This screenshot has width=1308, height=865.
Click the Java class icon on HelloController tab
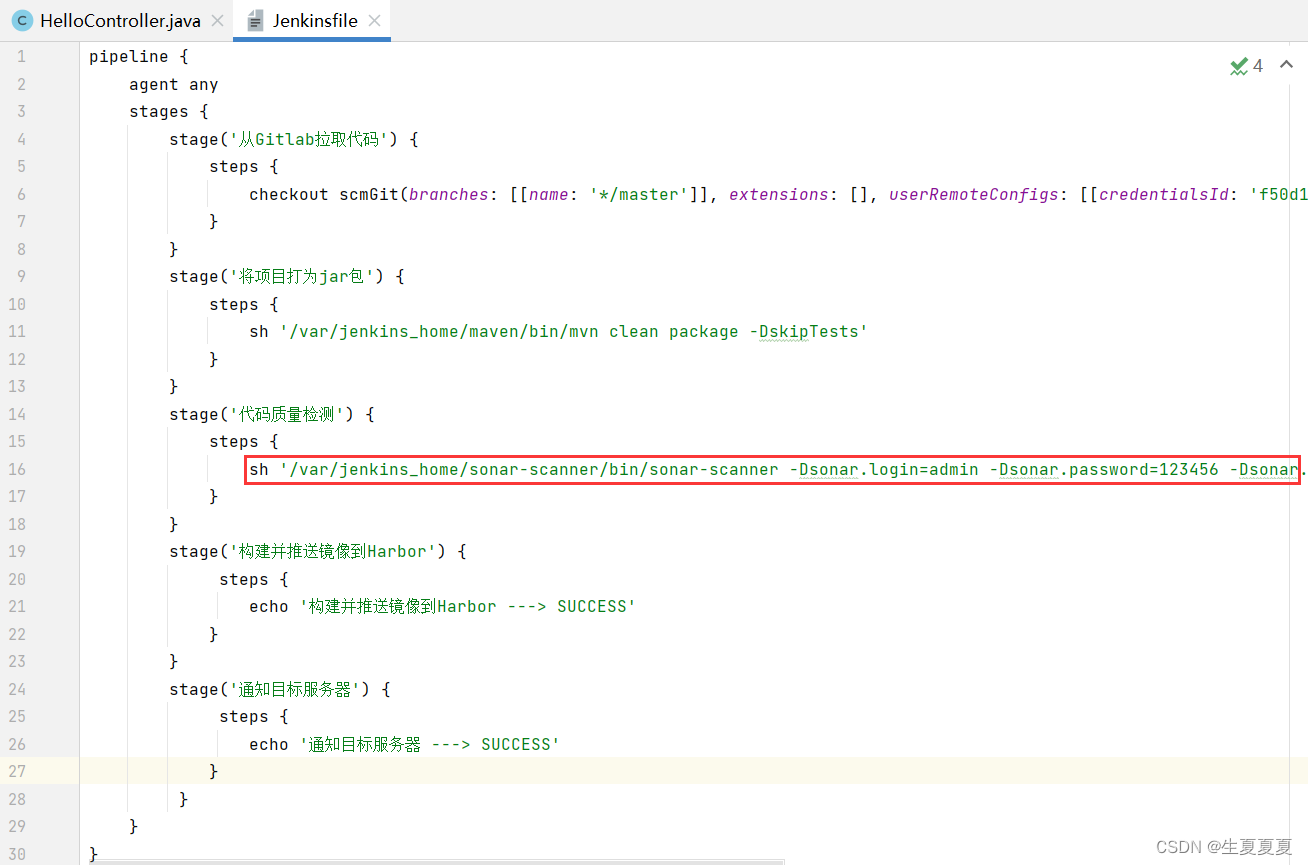22,21
